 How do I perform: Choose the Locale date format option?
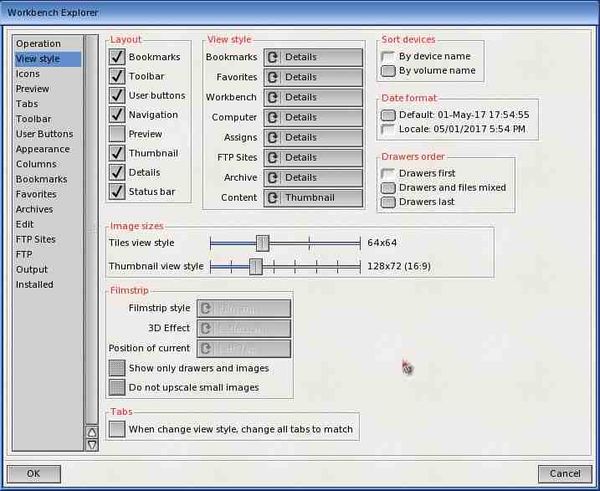388,129
